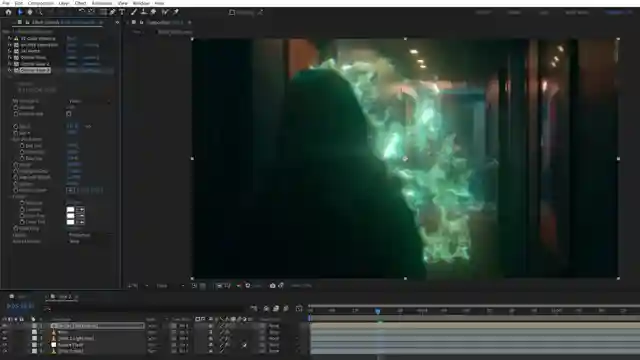Viewport: 640px width, 360px height.
Task: Click the lock icon on Effect Controls tab
Action: point(27,22)
